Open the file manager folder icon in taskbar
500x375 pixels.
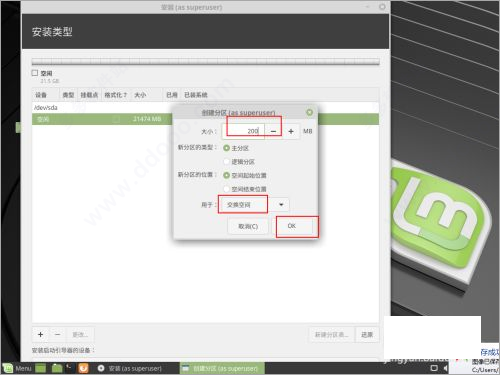[x=57, y=368]
